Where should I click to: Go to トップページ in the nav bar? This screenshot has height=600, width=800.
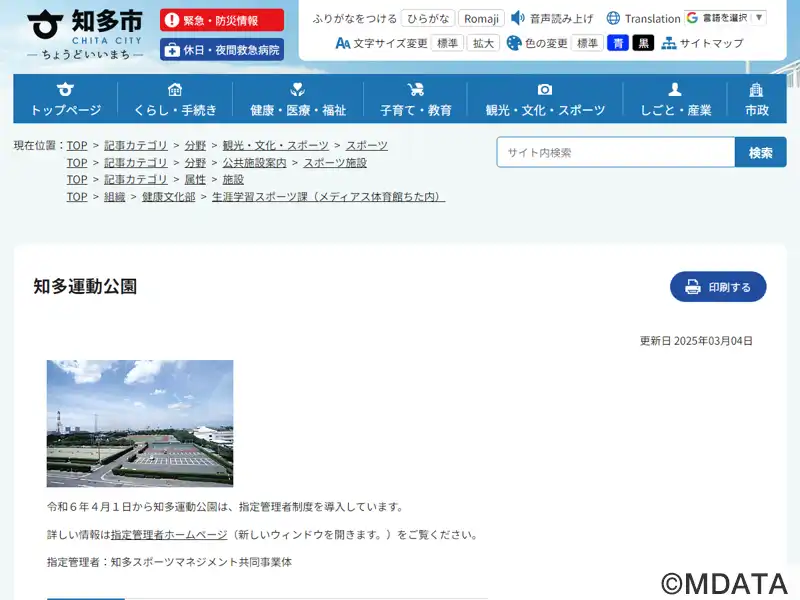coord(66,99)
